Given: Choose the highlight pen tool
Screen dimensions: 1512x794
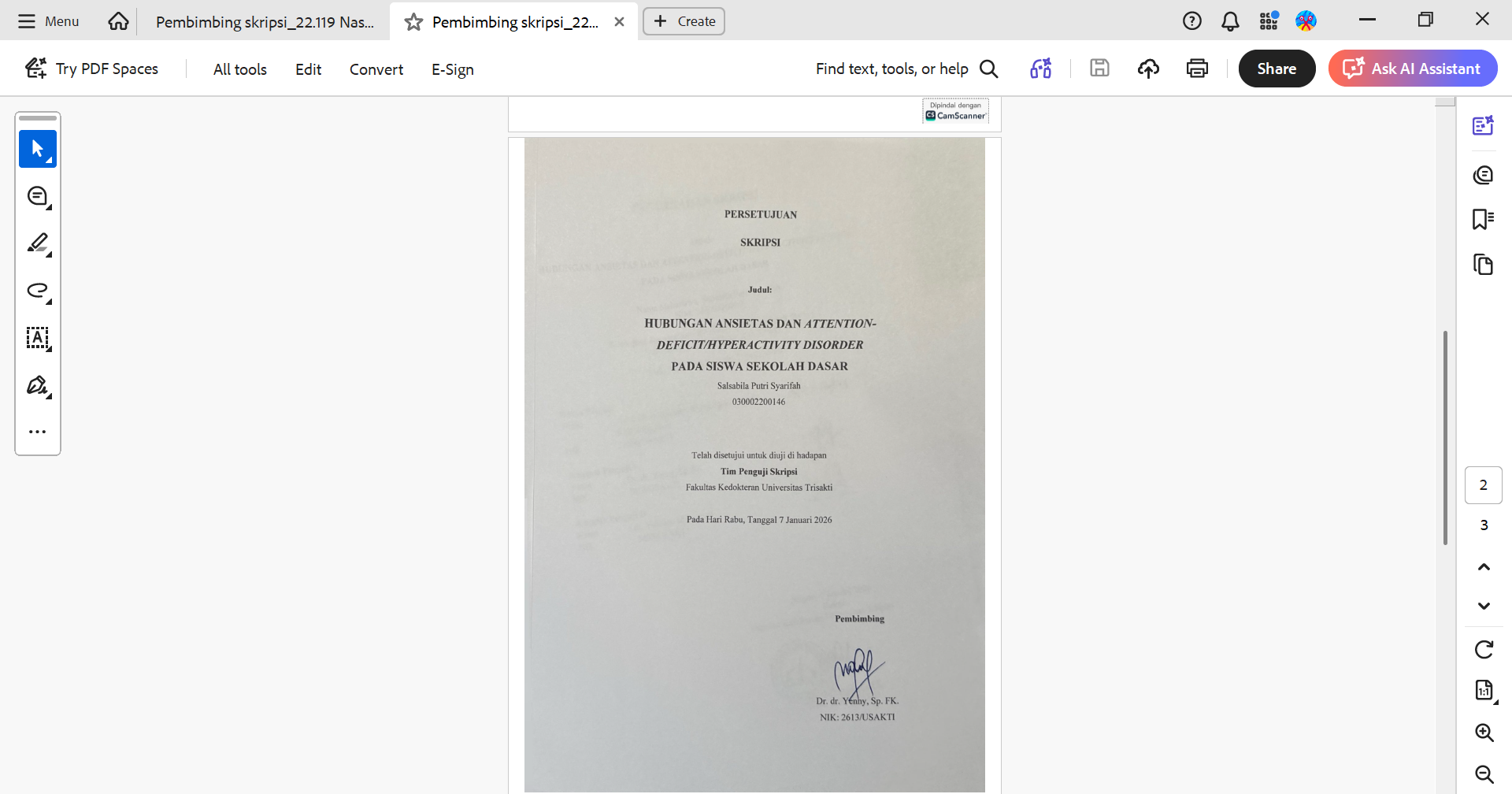Looking at the screenshot, I should click(x=38, y=243).
